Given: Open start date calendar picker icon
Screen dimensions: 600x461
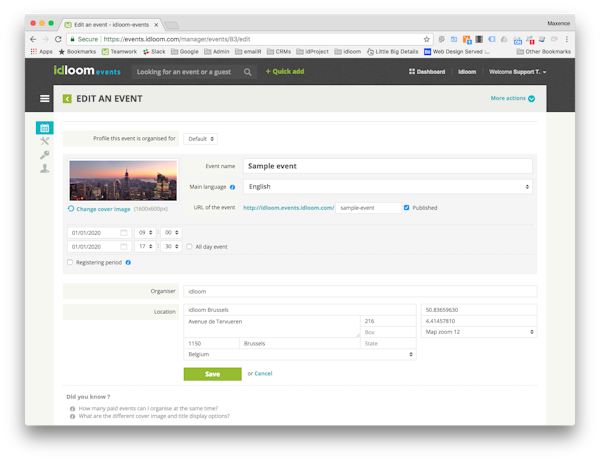Looking at the screenshot, I should (x=124, y=233).
